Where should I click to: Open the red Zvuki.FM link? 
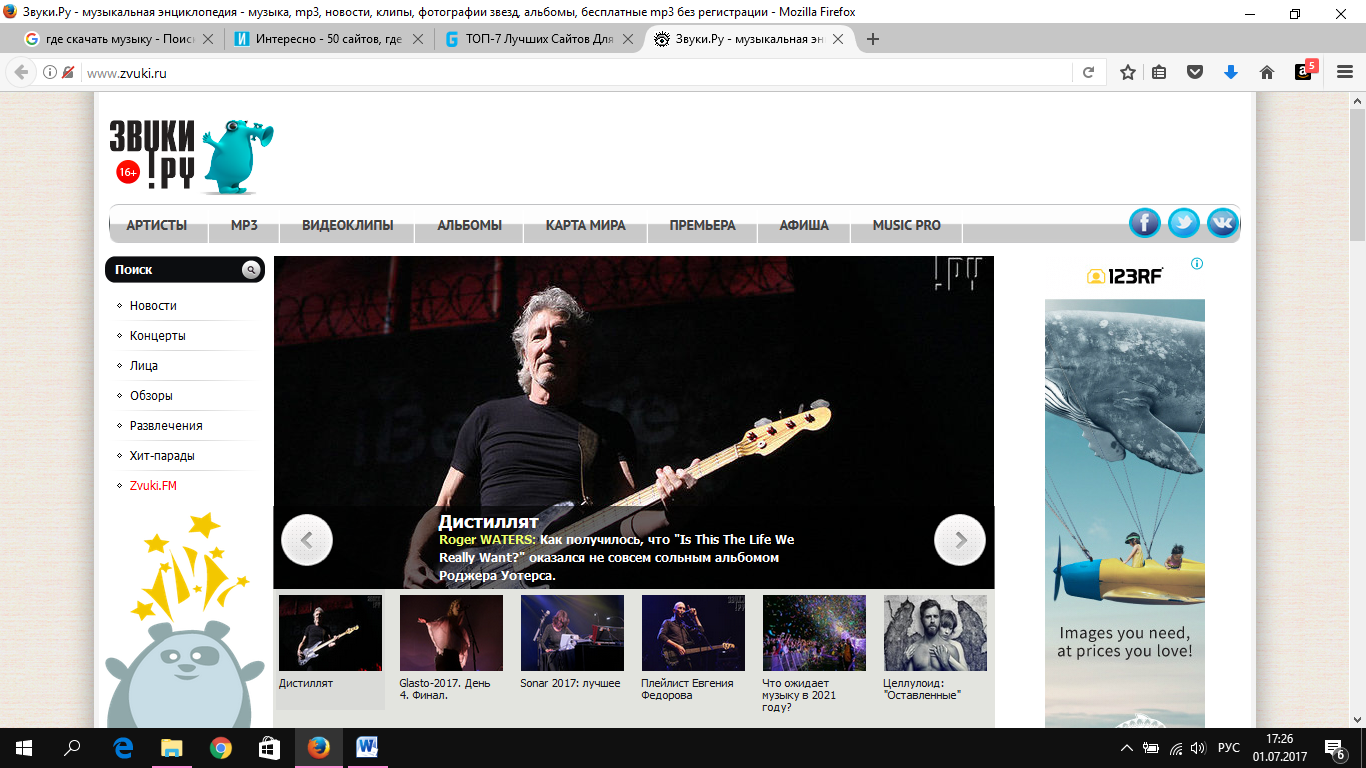click(x=153, y=486)
